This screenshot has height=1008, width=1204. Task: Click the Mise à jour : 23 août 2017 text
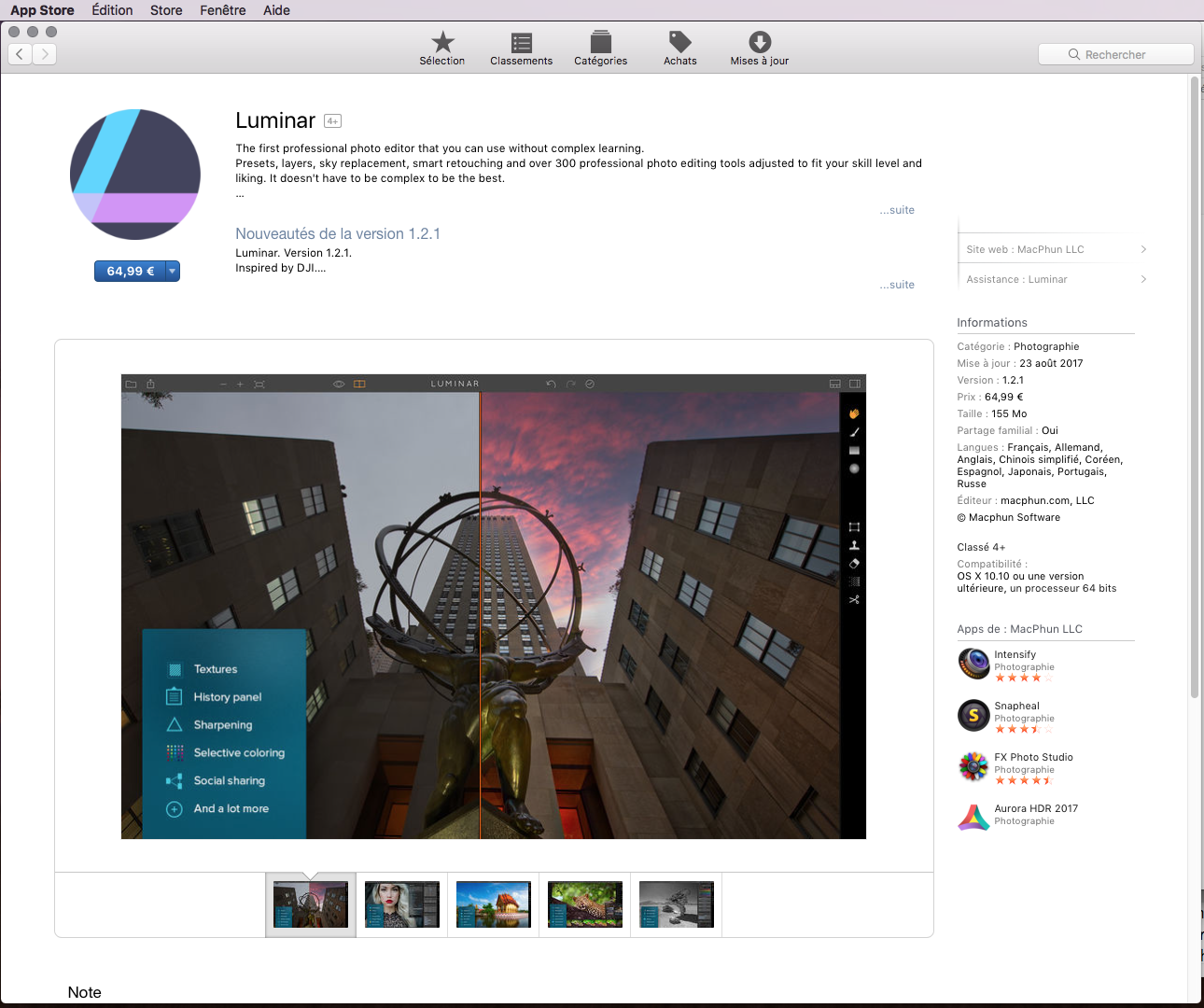pos(1020,363)
